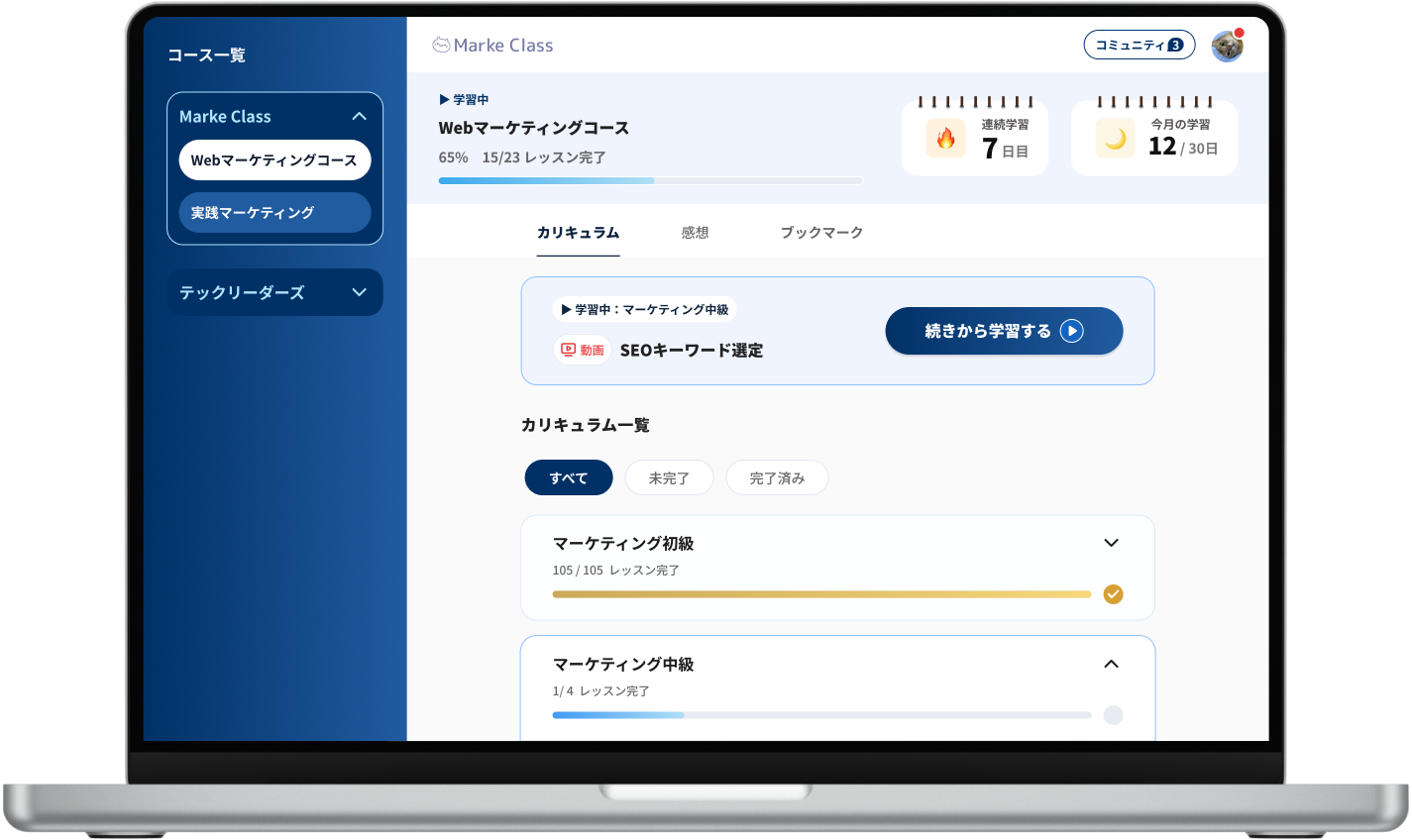1412x840 pixels.
Task: Click the 1/ 4 レッスン完了 text
Action: coord(601,691)
